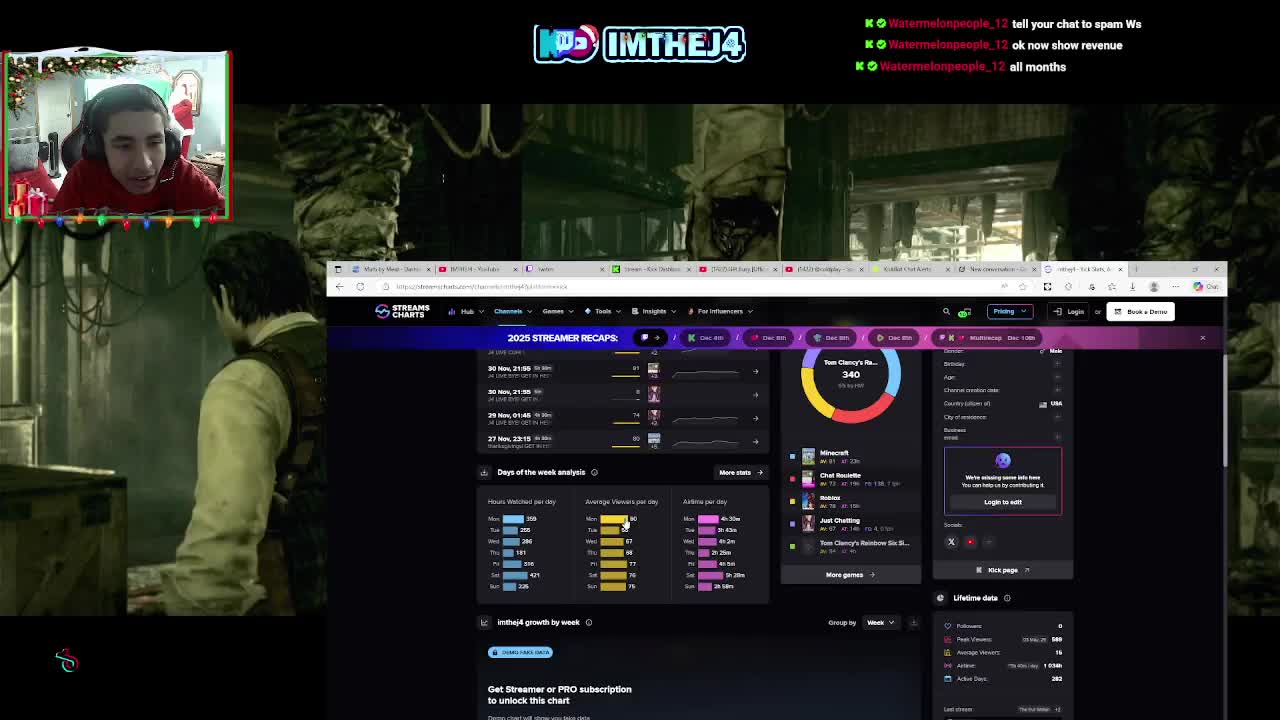Click the page vertical scrollbar
Image resolution: width=1280 pixels, height=720 pixels.
click(1223, 410)
